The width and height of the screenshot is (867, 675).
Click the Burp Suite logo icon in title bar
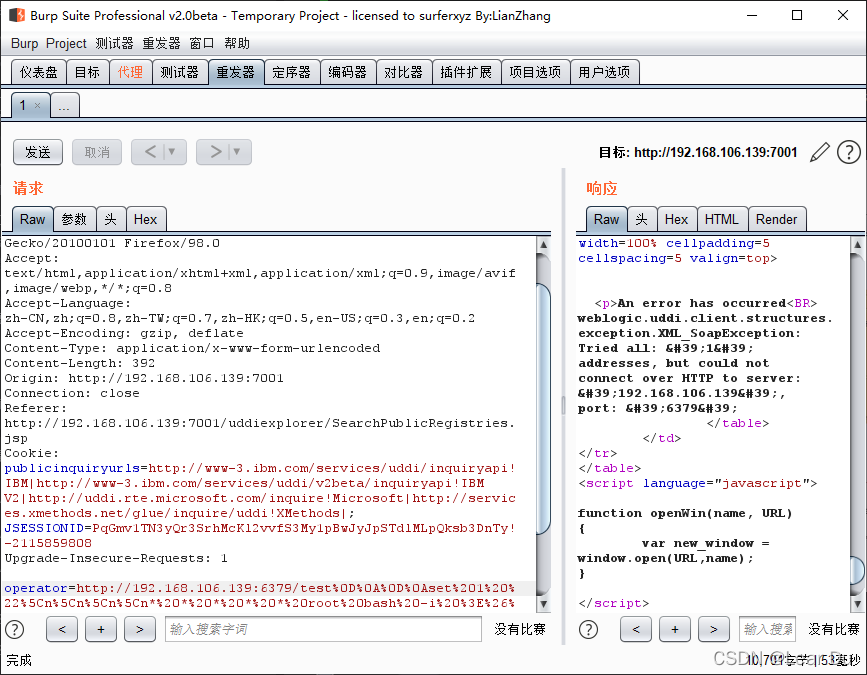tap(17, 15)
